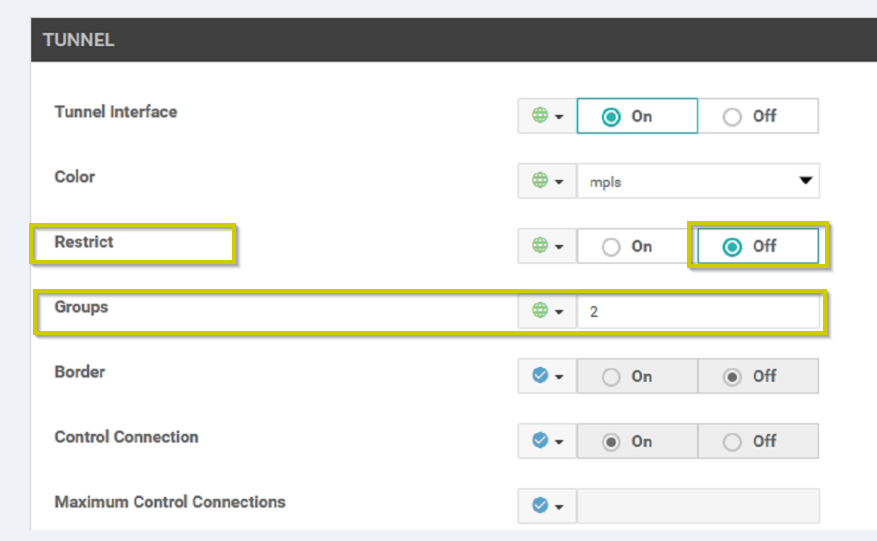Open the scope dropdown arrow for Border

coord(559,377)
